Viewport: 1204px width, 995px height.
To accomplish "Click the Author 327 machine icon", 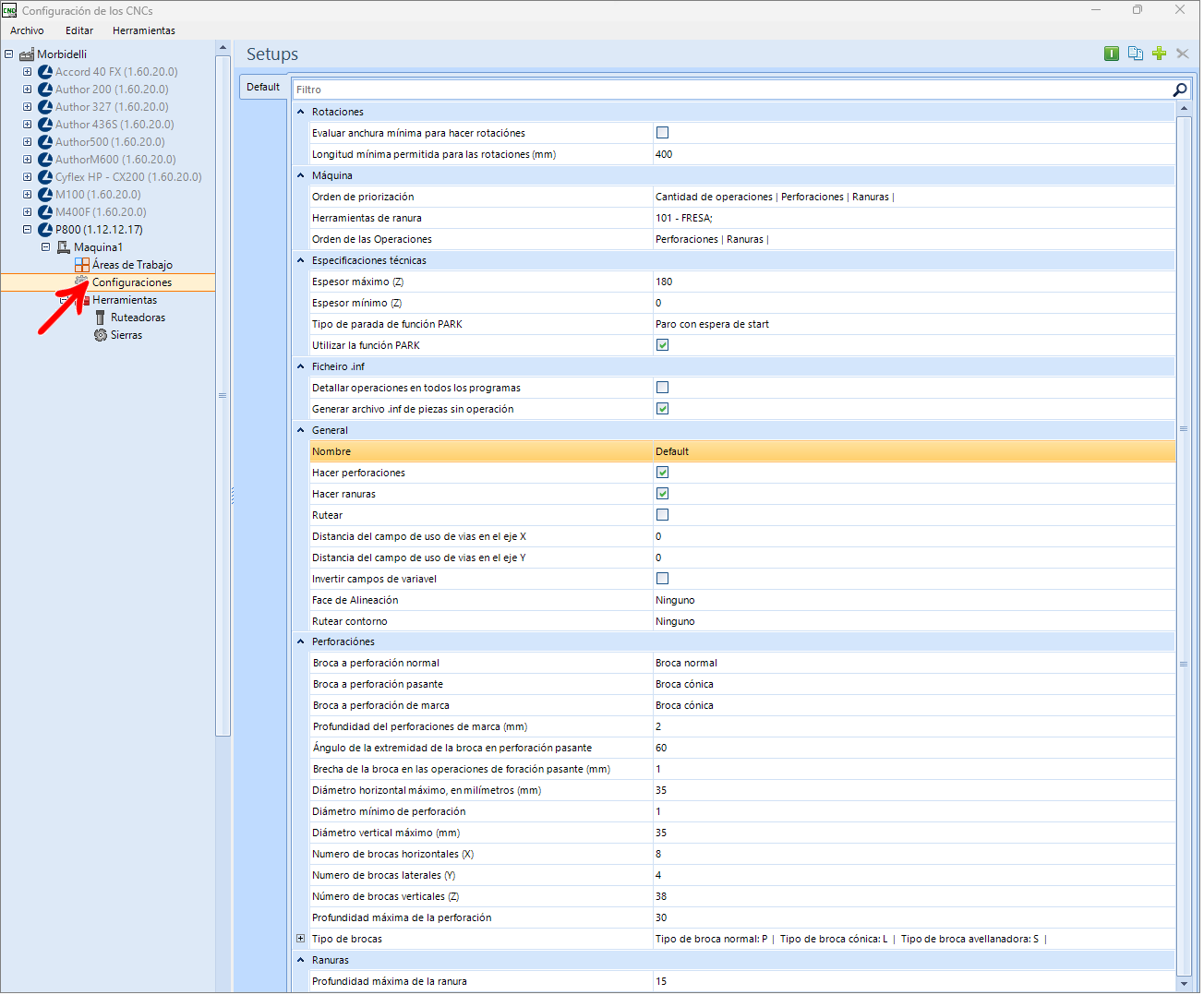I will 45,107.
